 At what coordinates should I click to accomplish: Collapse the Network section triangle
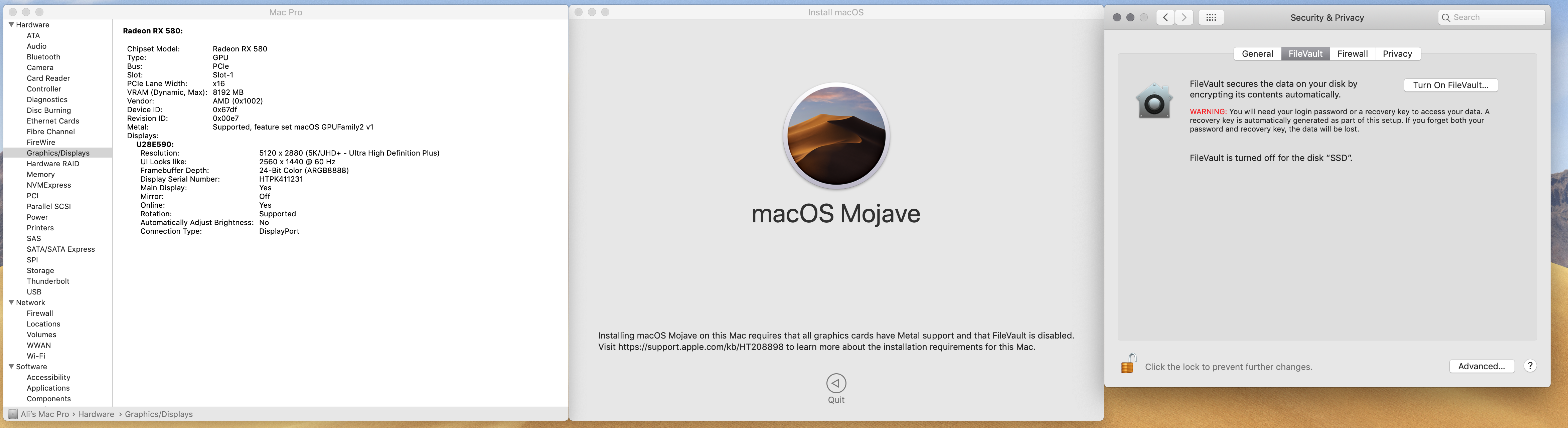coord(11,302)
